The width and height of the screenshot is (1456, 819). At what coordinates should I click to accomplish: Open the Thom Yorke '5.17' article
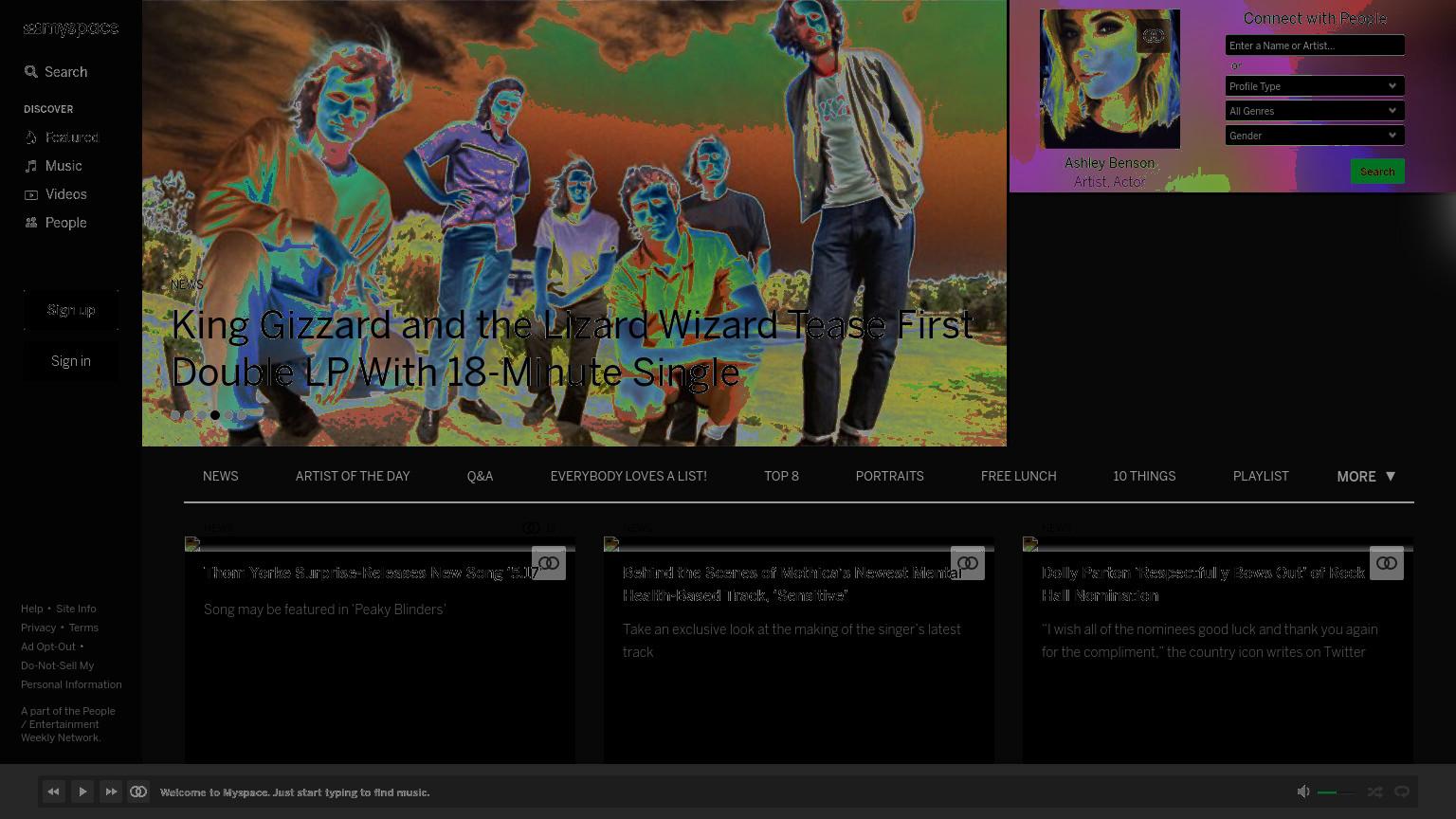[372, 573]
